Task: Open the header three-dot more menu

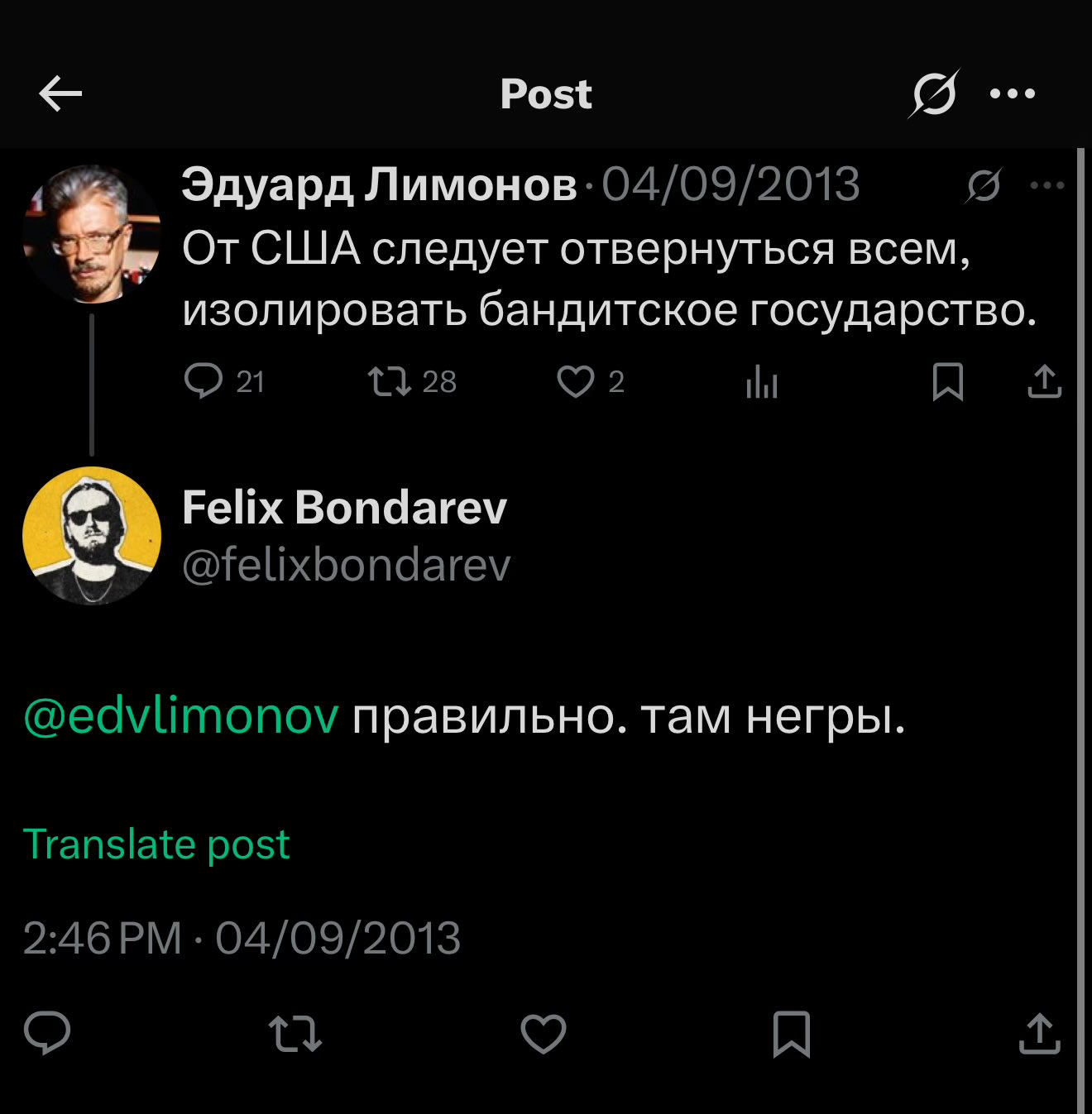Action: [1013, 94]
